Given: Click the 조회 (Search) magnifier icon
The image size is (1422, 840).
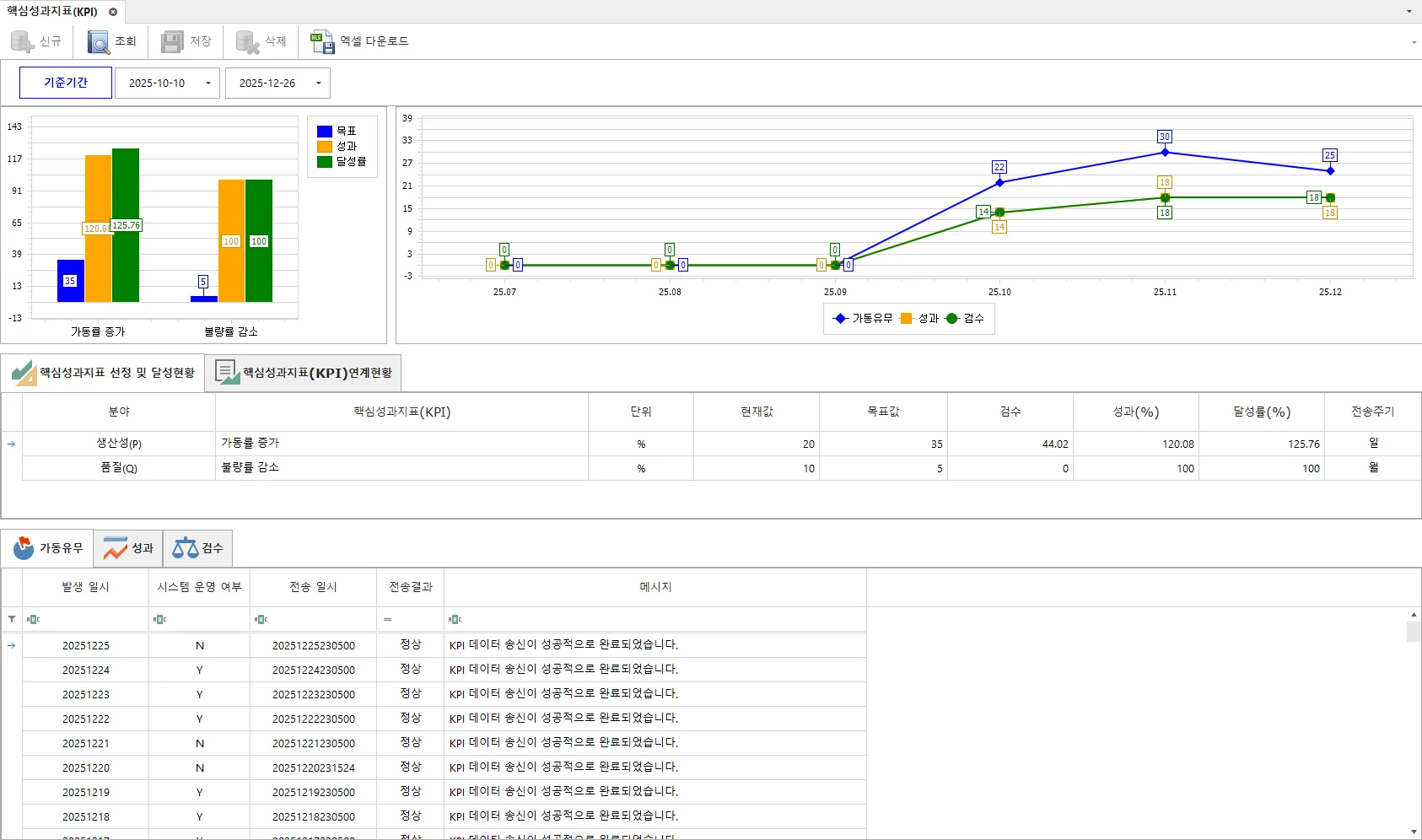Looking at the screenshot, I should [99, 41].
